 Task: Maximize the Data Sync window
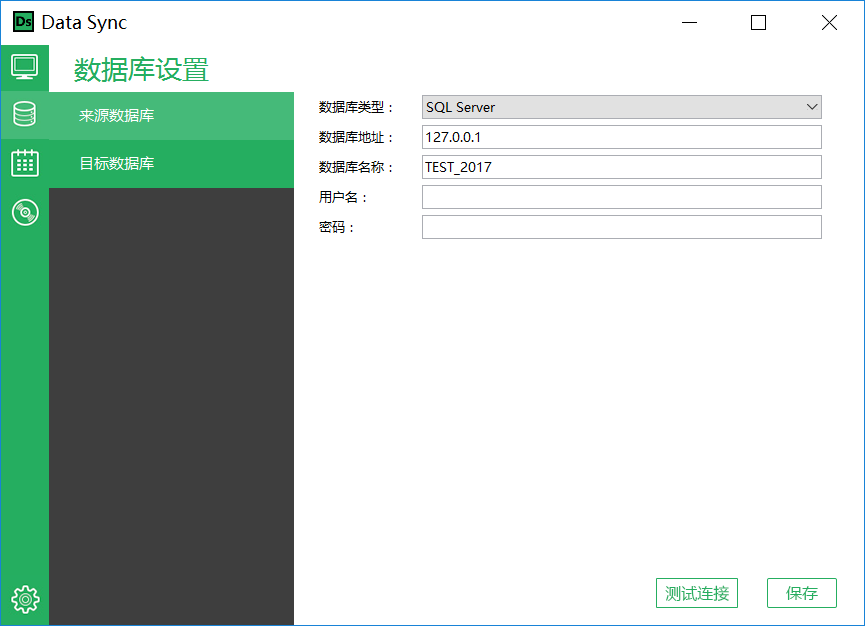coord(758,22)
